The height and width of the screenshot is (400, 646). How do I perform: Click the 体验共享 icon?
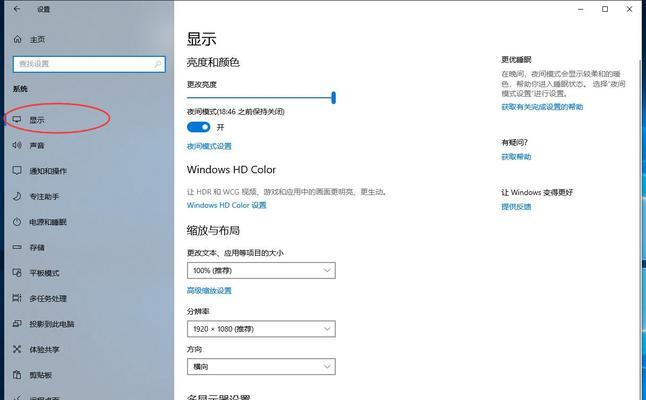(x=17, y=349)
